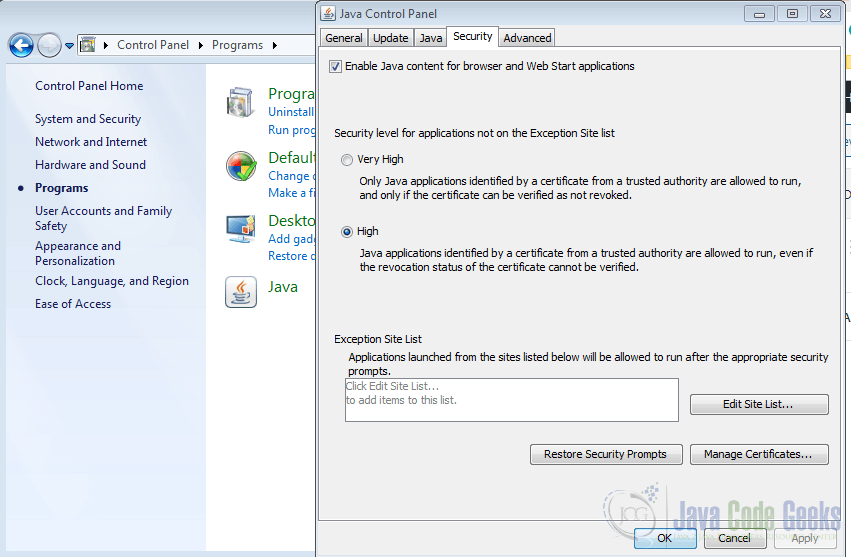This screenshot has width=851, height=557.
Task: Click the Uninstall link under Programs
Action: coord(291,112)
